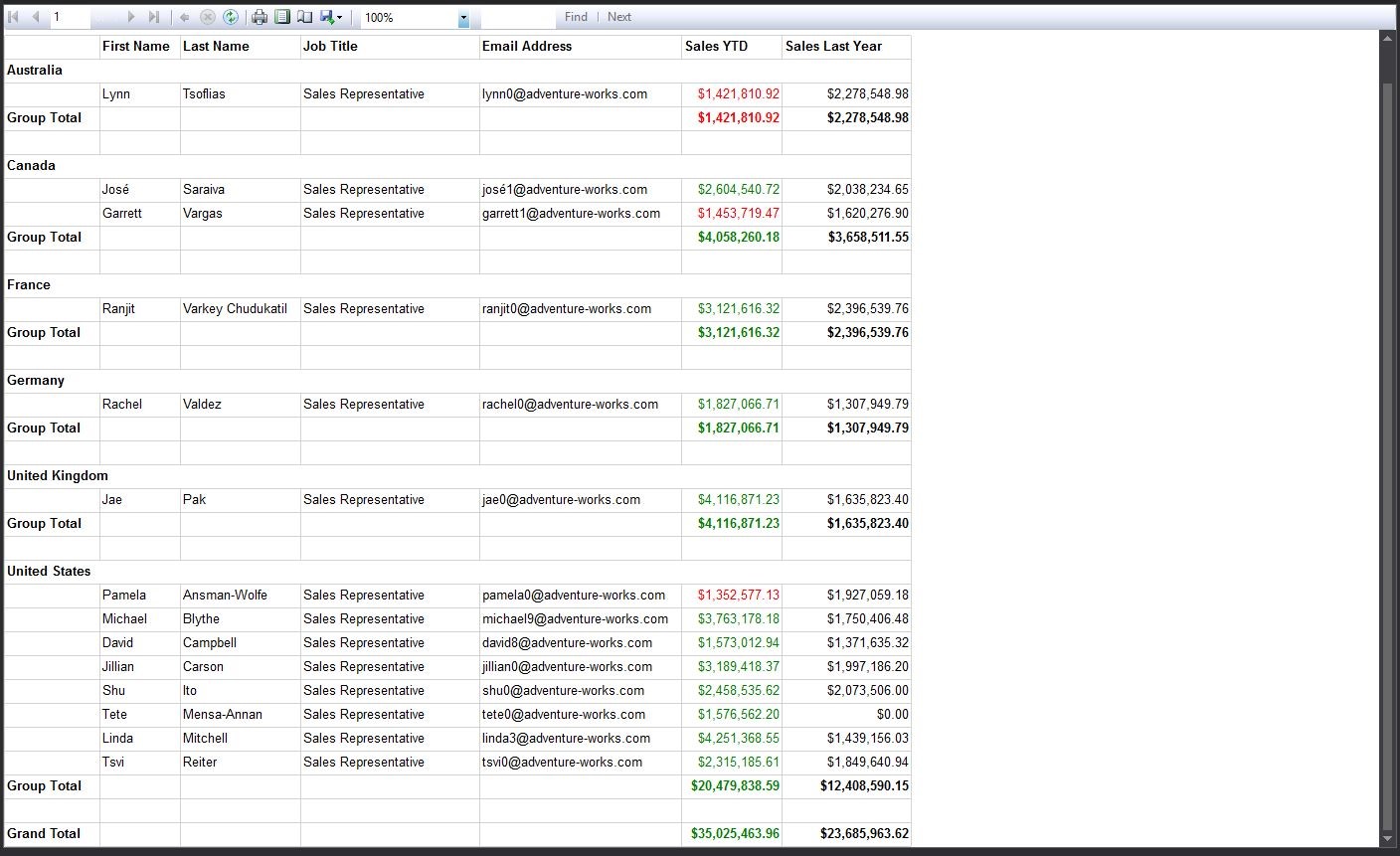Click the current page number field

[x=70, y=17]
